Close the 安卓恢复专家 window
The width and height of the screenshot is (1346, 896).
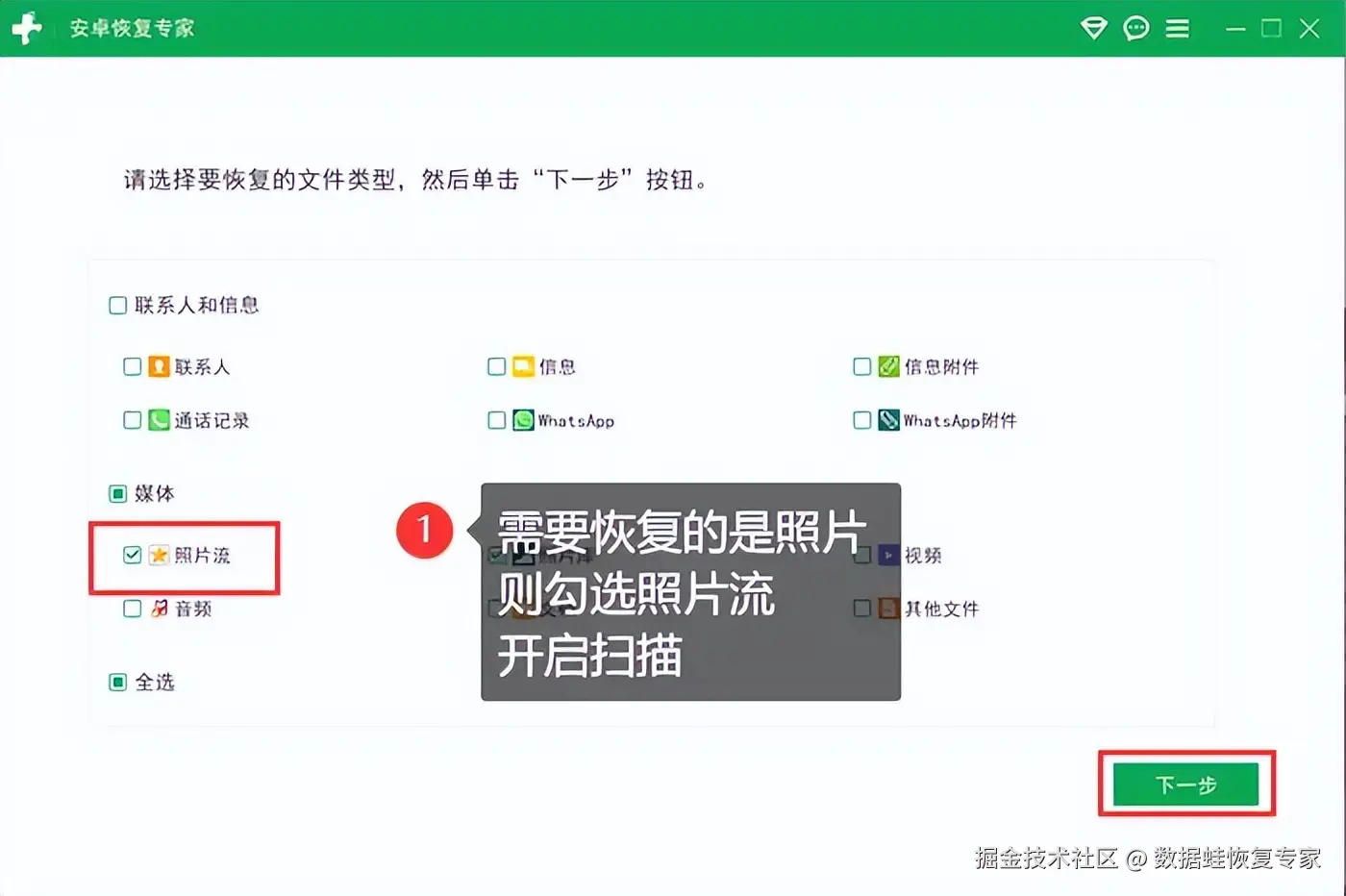(x=1309, y=28)
